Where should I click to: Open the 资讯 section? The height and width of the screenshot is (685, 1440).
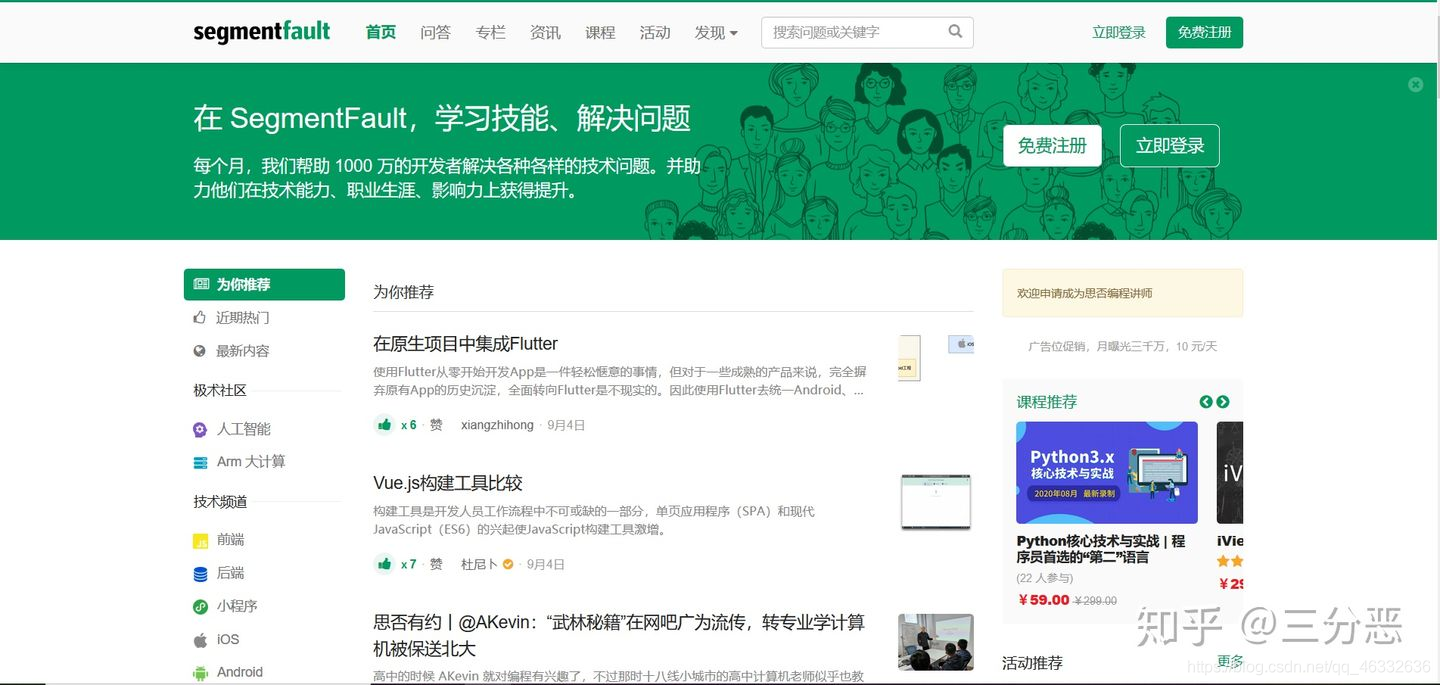[545, 33]
